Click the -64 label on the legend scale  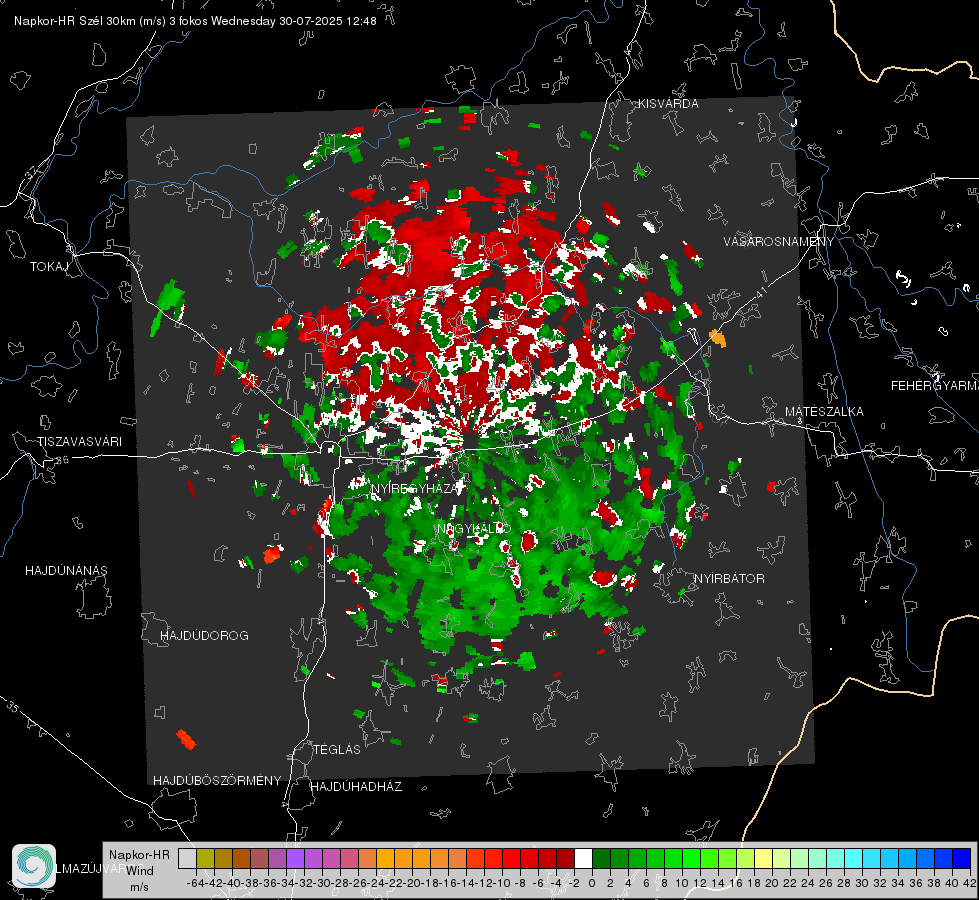tap(196, 884)
